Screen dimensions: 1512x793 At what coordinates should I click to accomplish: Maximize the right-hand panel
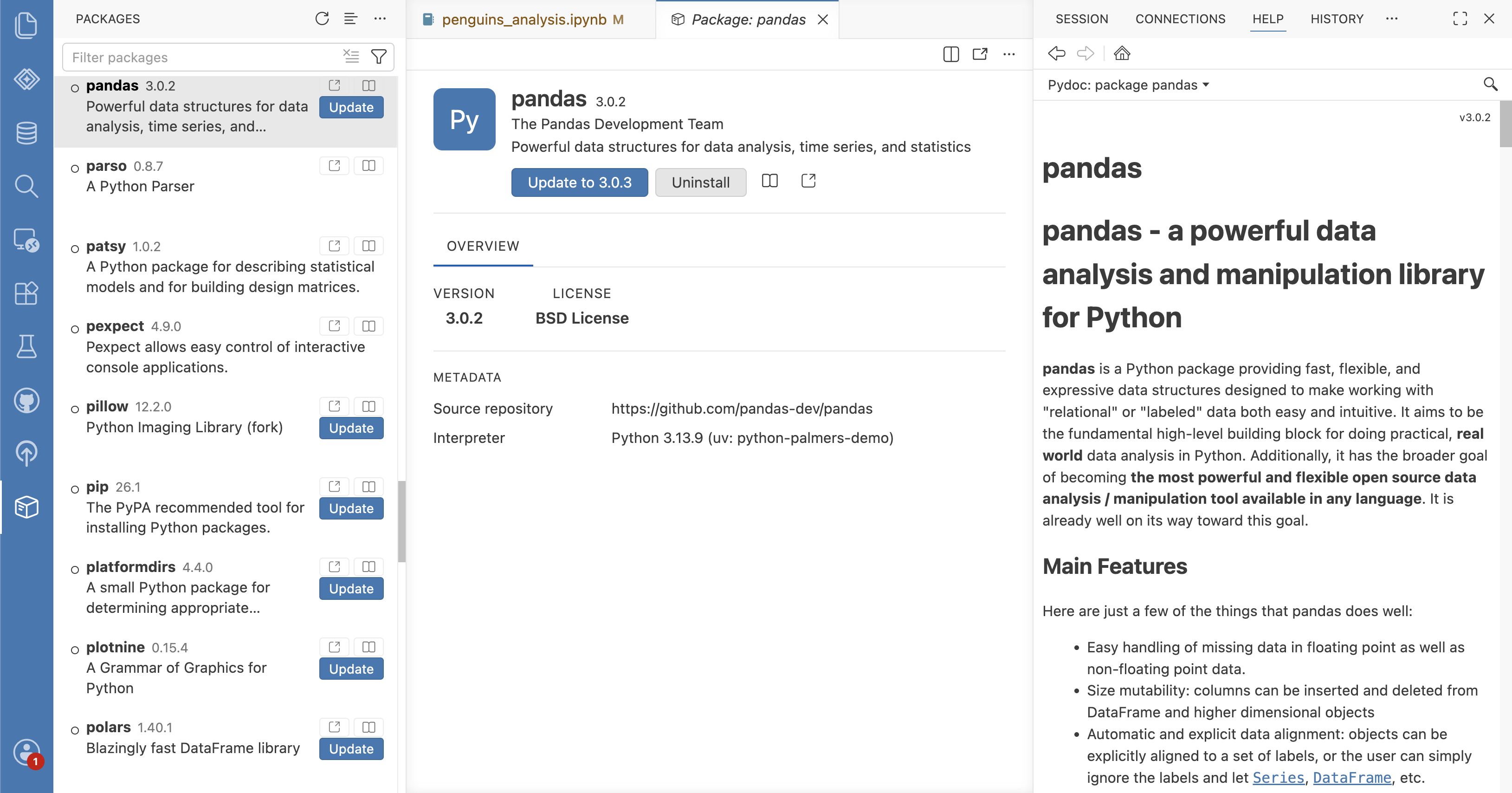(x=1460, y=19)
